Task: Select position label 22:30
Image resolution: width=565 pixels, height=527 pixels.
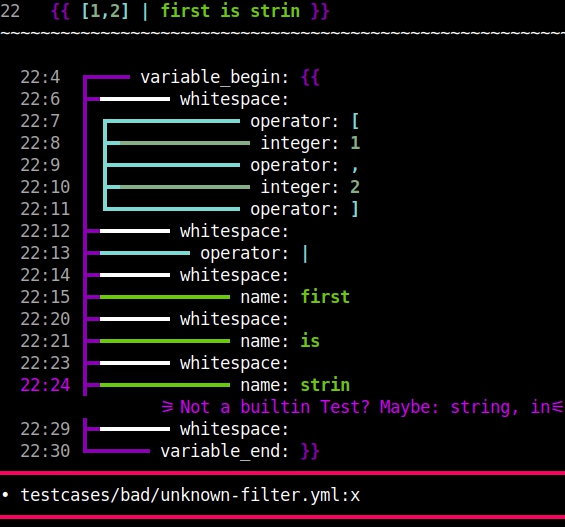Action: click(45, 451)
